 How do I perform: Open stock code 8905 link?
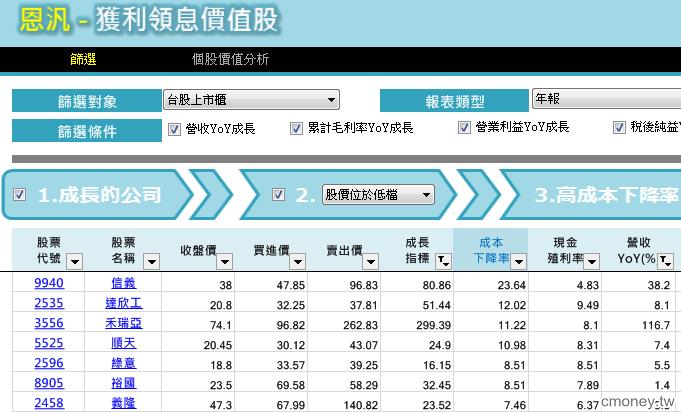tap(49, 383)
